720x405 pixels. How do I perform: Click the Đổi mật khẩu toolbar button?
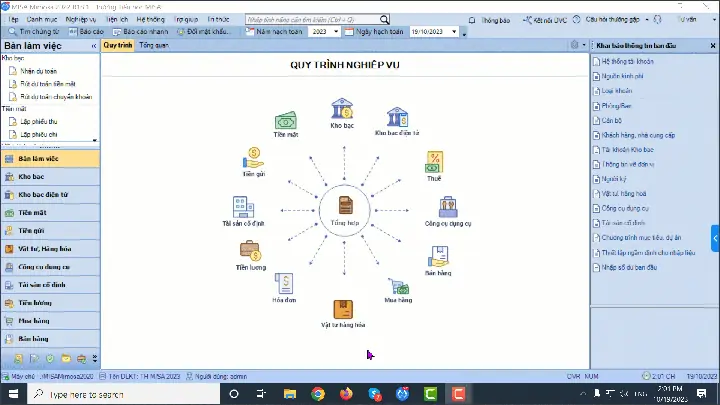click(x=213, y=32)
